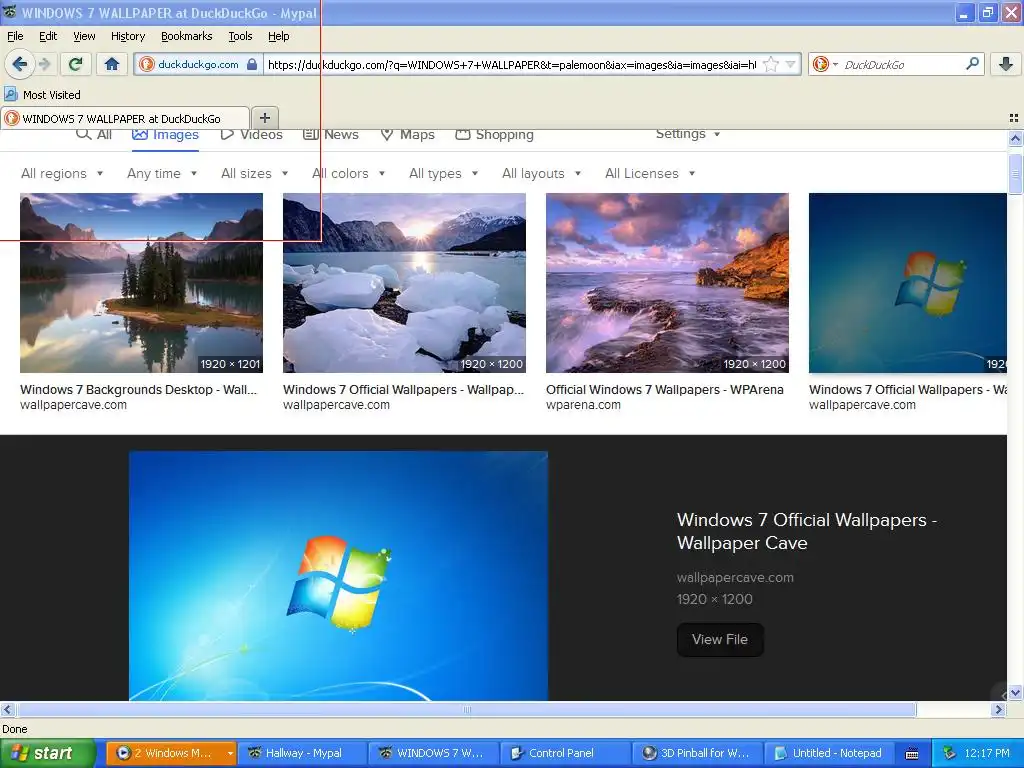Click the vertical scrollbar down arrow
1024x768 pixels.
pos(1015,693)
